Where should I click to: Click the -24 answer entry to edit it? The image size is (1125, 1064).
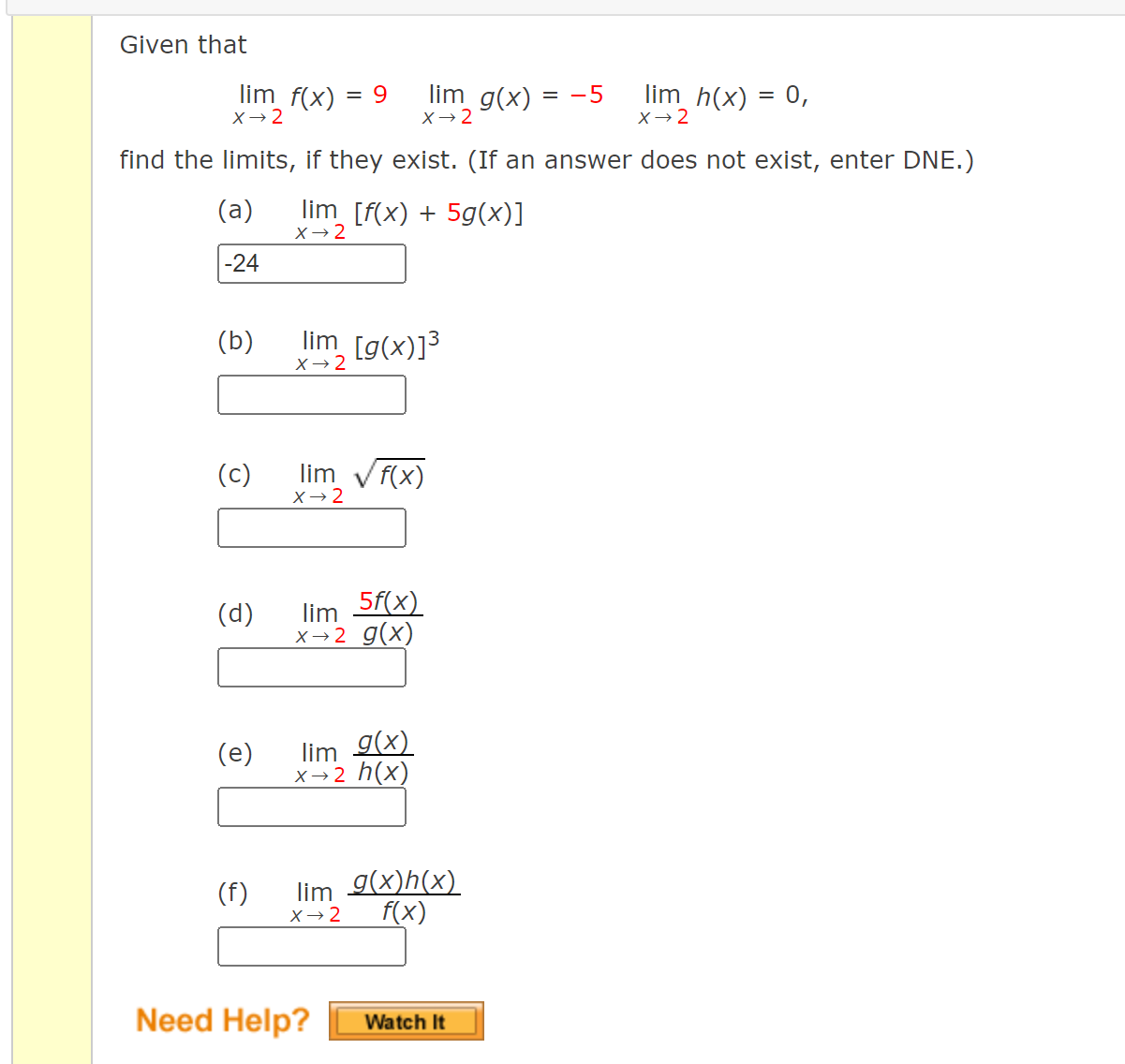click(312, 263)
